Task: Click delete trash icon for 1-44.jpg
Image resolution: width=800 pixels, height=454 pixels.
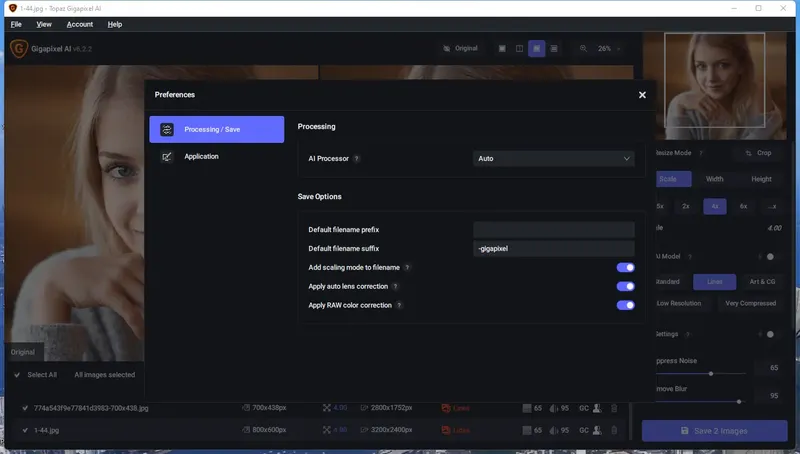Action: pos(614,431)
